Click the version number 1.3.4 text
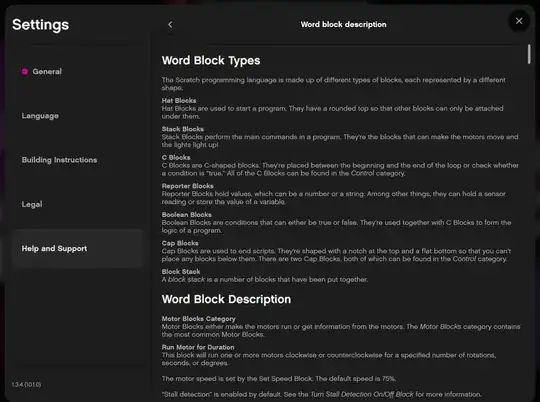This screenshot has width=540, height=402. [27, 384]
